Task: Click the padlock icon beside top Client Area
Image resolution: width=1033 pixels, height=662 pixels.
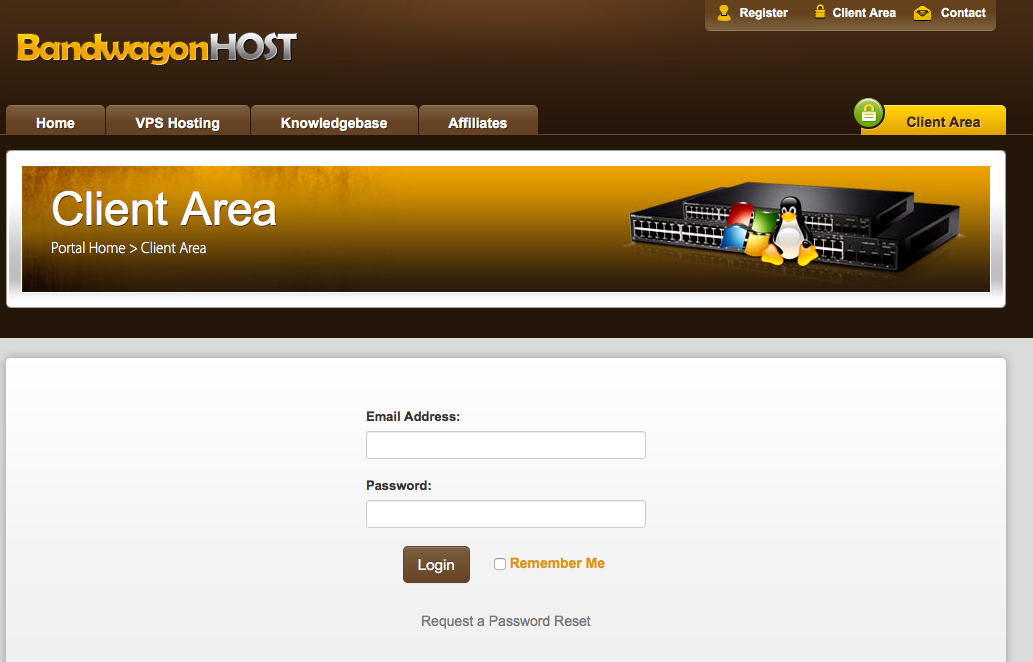Action: (820, 12)
